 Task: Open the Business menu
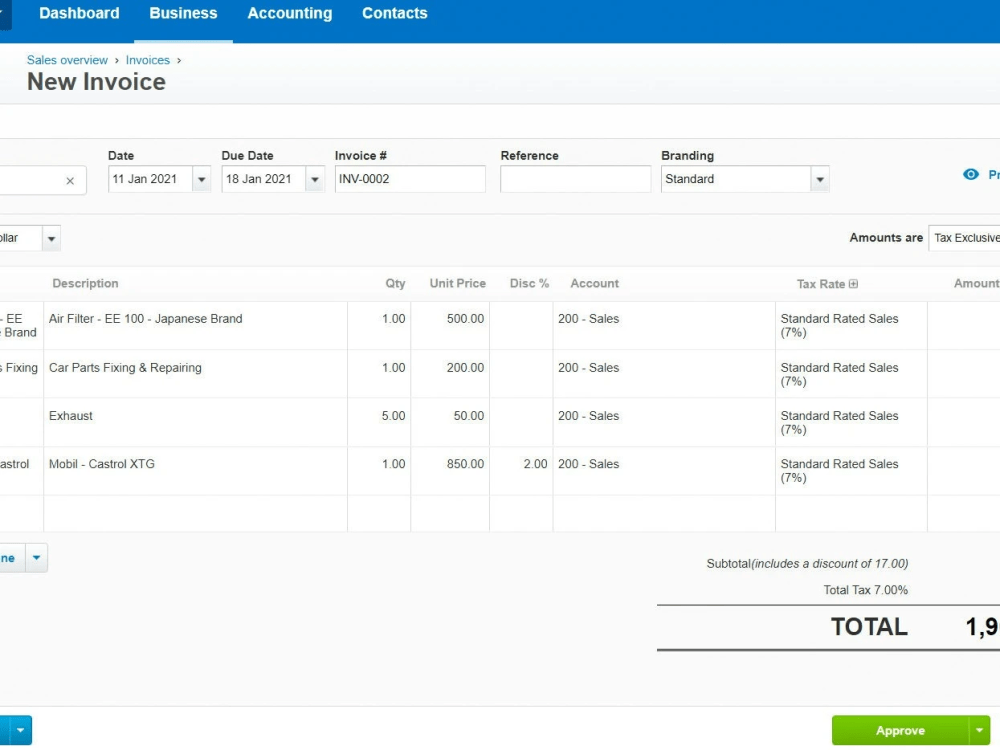pos(183,13)
